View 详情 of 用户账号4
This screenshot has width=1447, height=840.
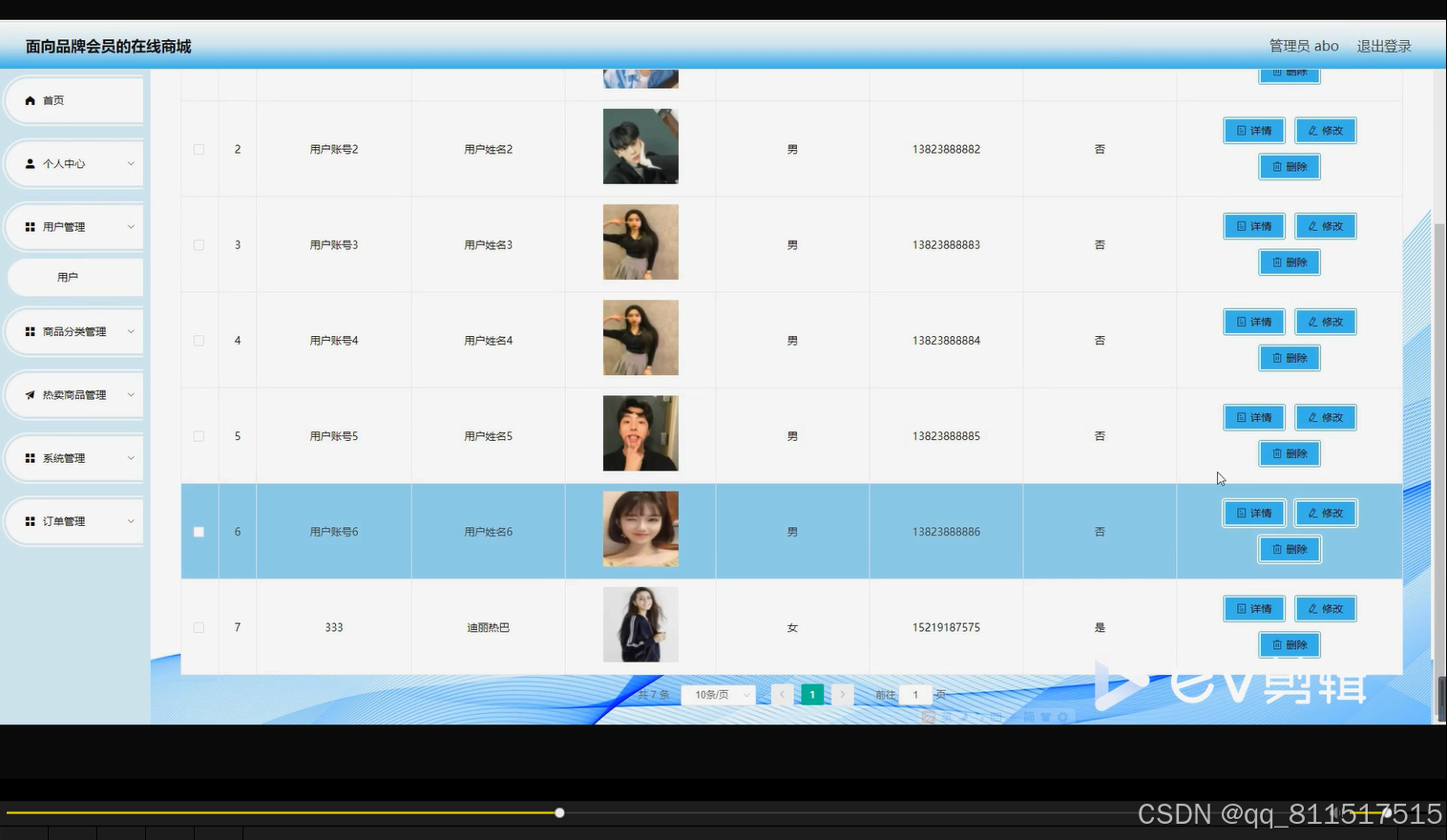click(1254, 322)
